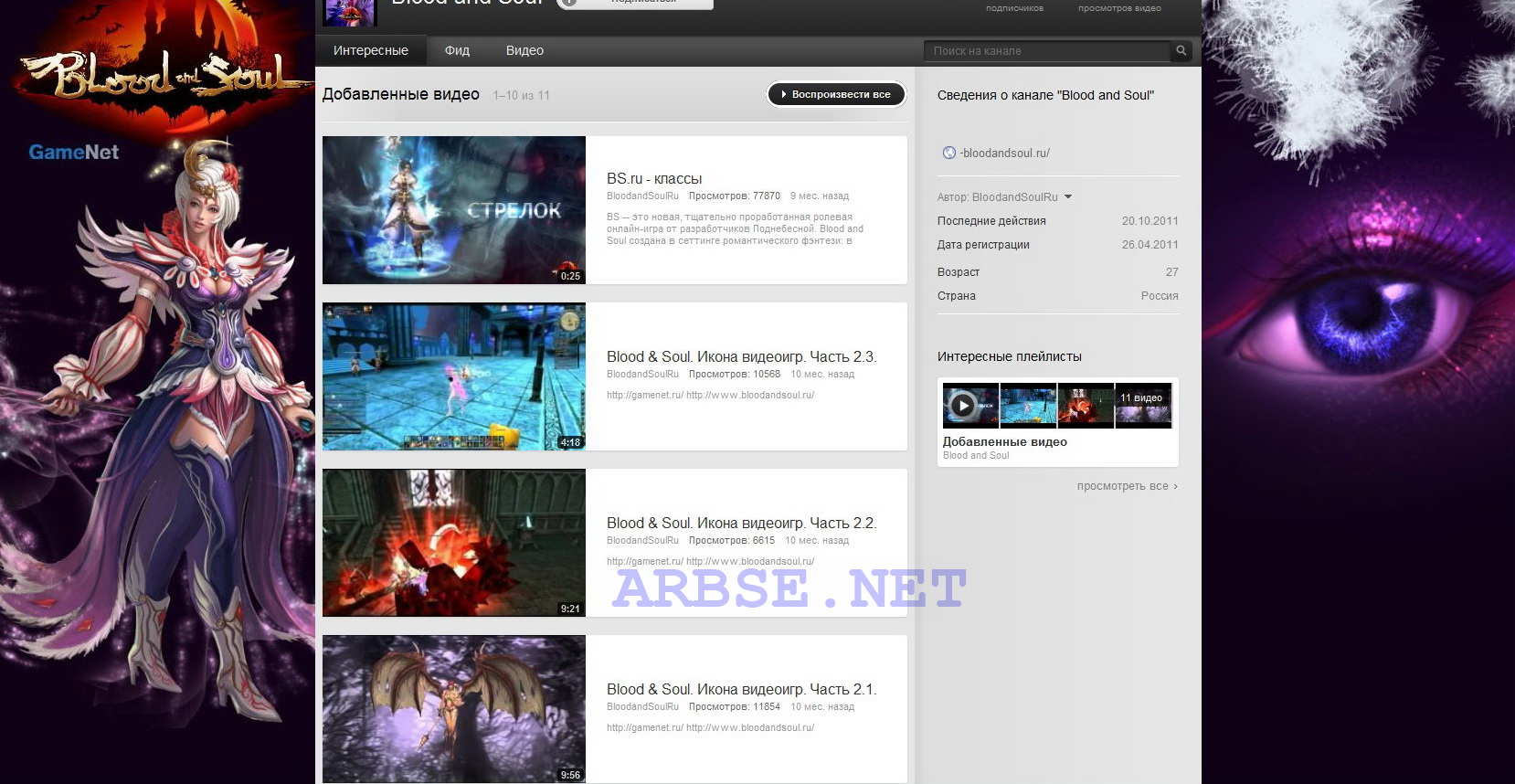Focus the Поиск на канале search field

1046,51
